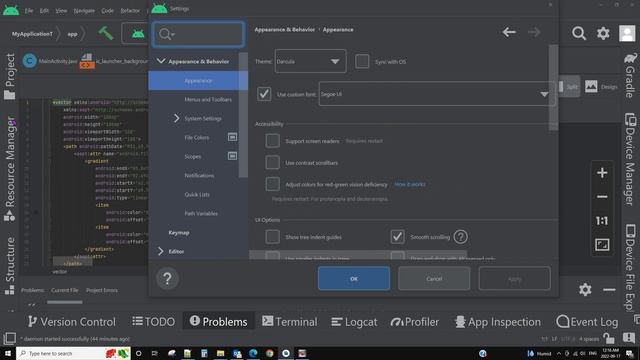Switch to Design view icon
The image size is (640, 360).
[x=601, y=87]
